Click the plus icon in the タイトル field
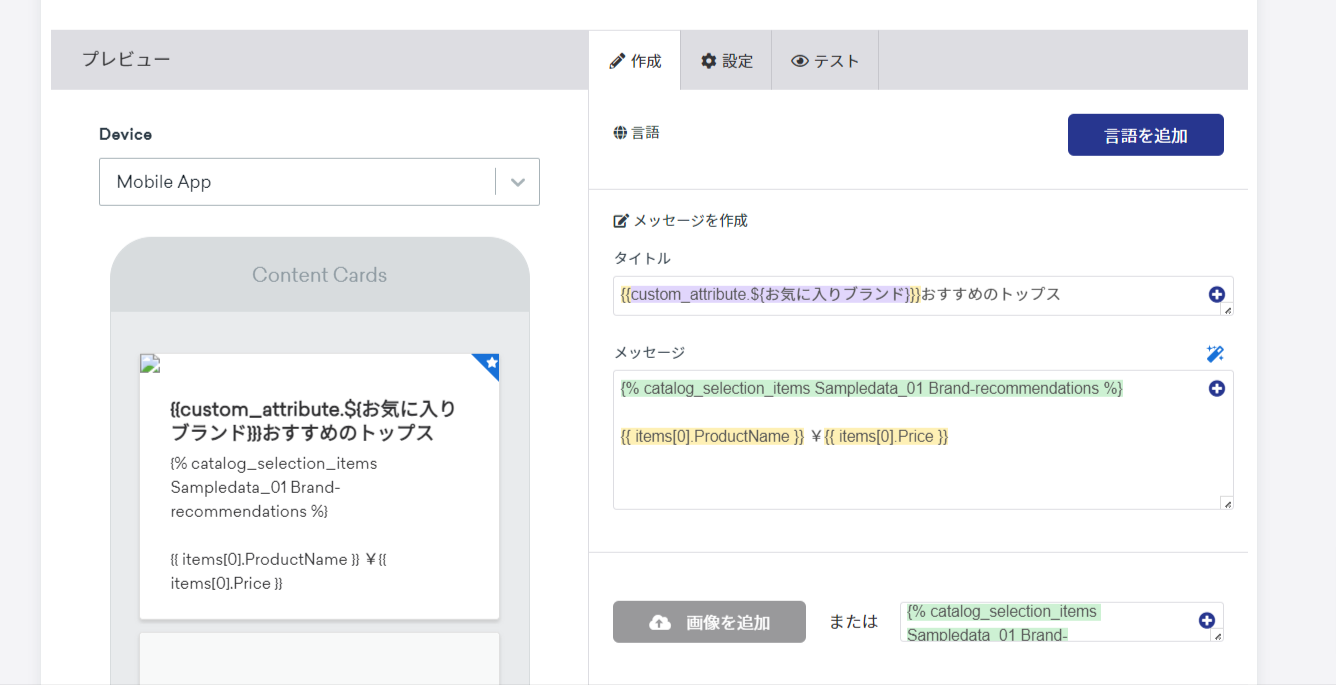This screenshot has height=685, width=1336. (1216, 294)
